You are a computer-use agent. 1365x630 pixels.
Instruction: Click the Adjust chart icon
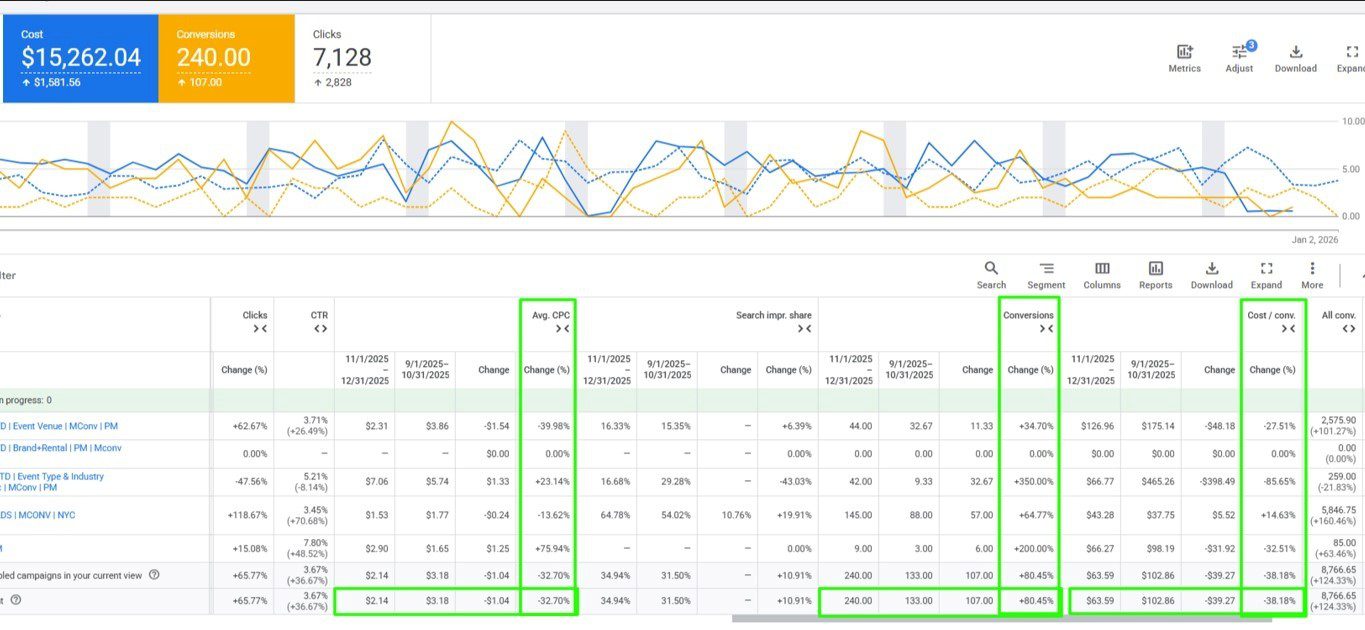click(x=1239, y=57)
